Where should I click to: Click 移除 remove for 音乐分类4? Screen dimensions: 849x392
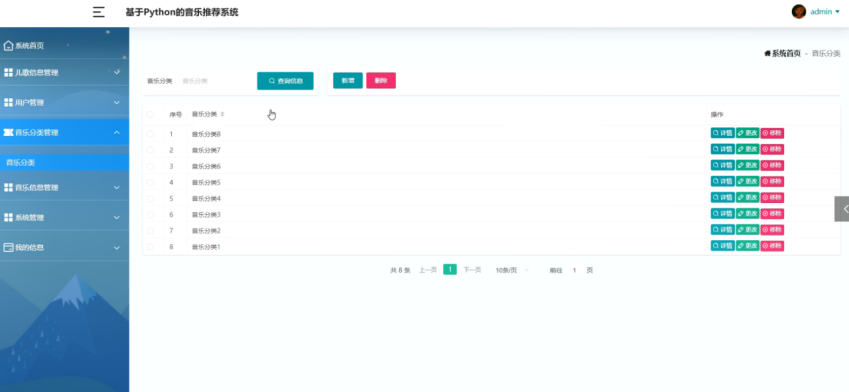point(772,198)
